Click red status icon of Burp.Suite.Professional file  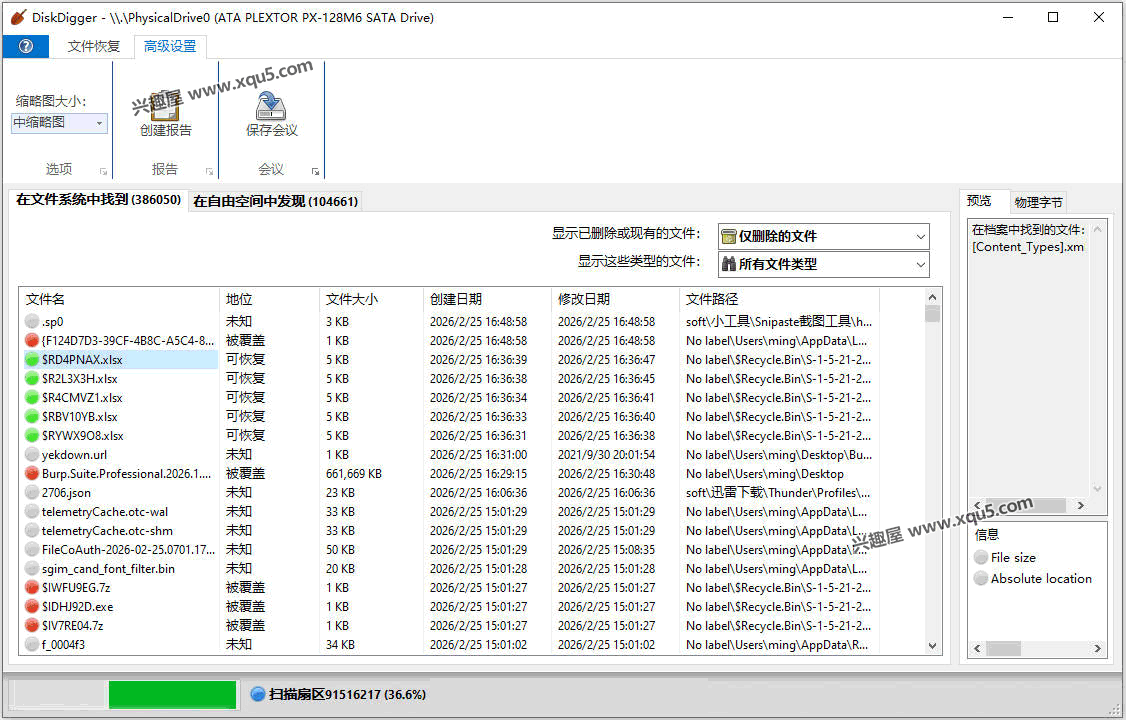tap(32, 474)
